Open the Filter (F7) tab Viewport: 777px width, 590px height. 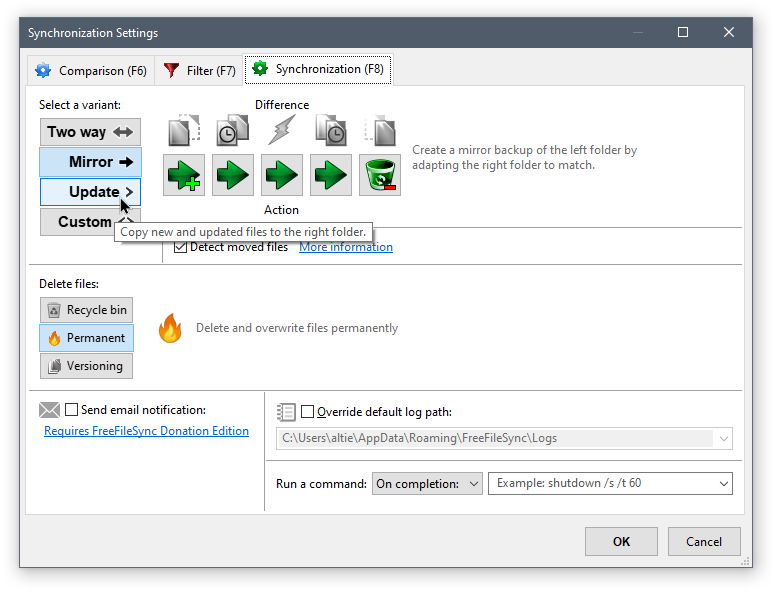click(x=199, y=71)
